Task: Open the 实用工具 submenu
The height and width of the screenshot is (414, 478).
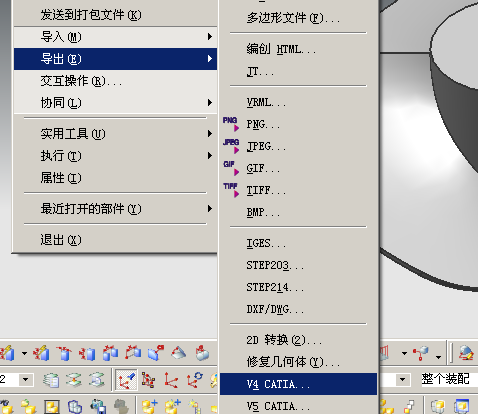Action: click(x=115, y=134)
